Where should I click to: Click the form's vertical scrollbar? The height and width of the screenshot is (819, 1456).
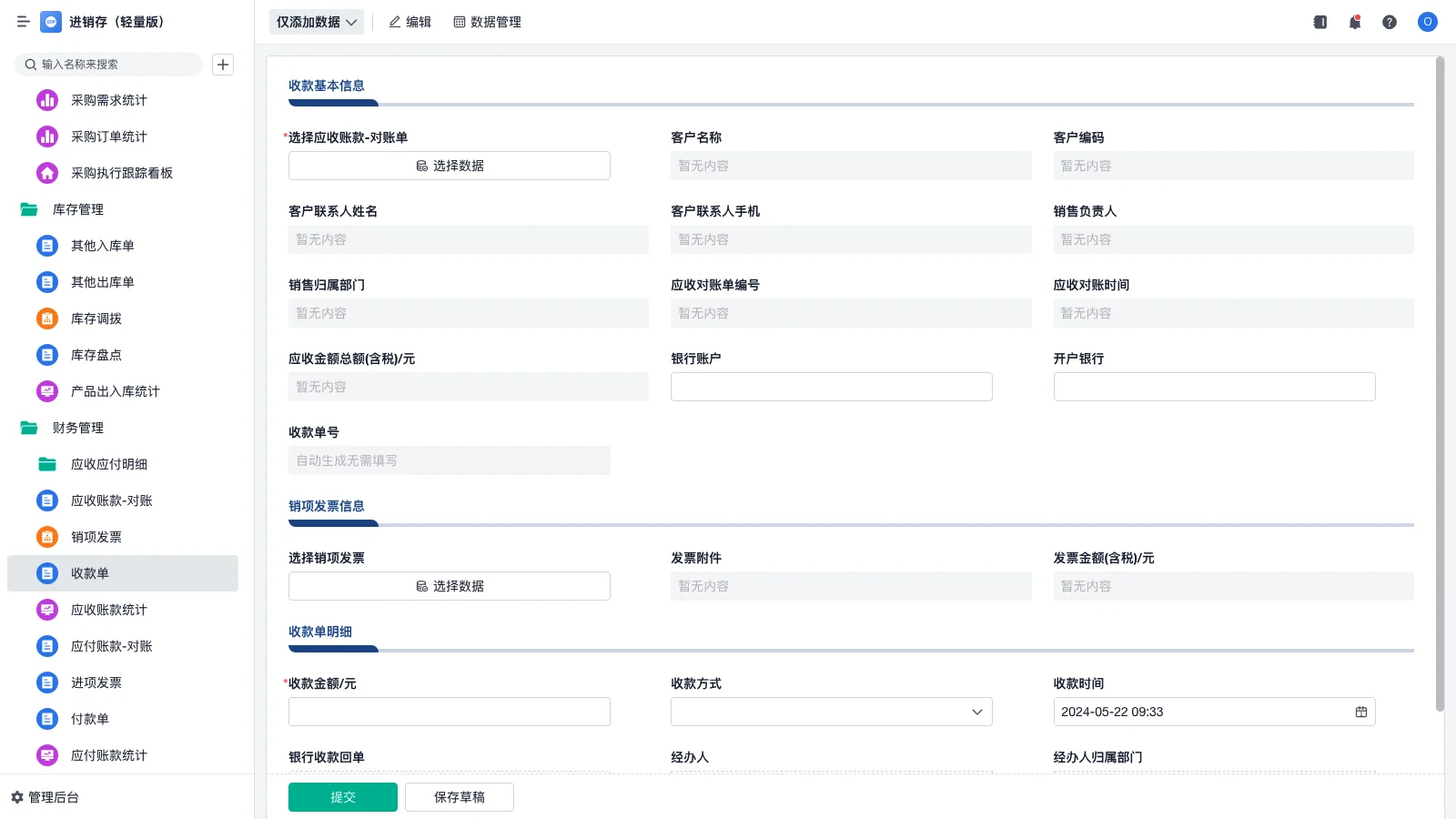(x=1440, y=384)
